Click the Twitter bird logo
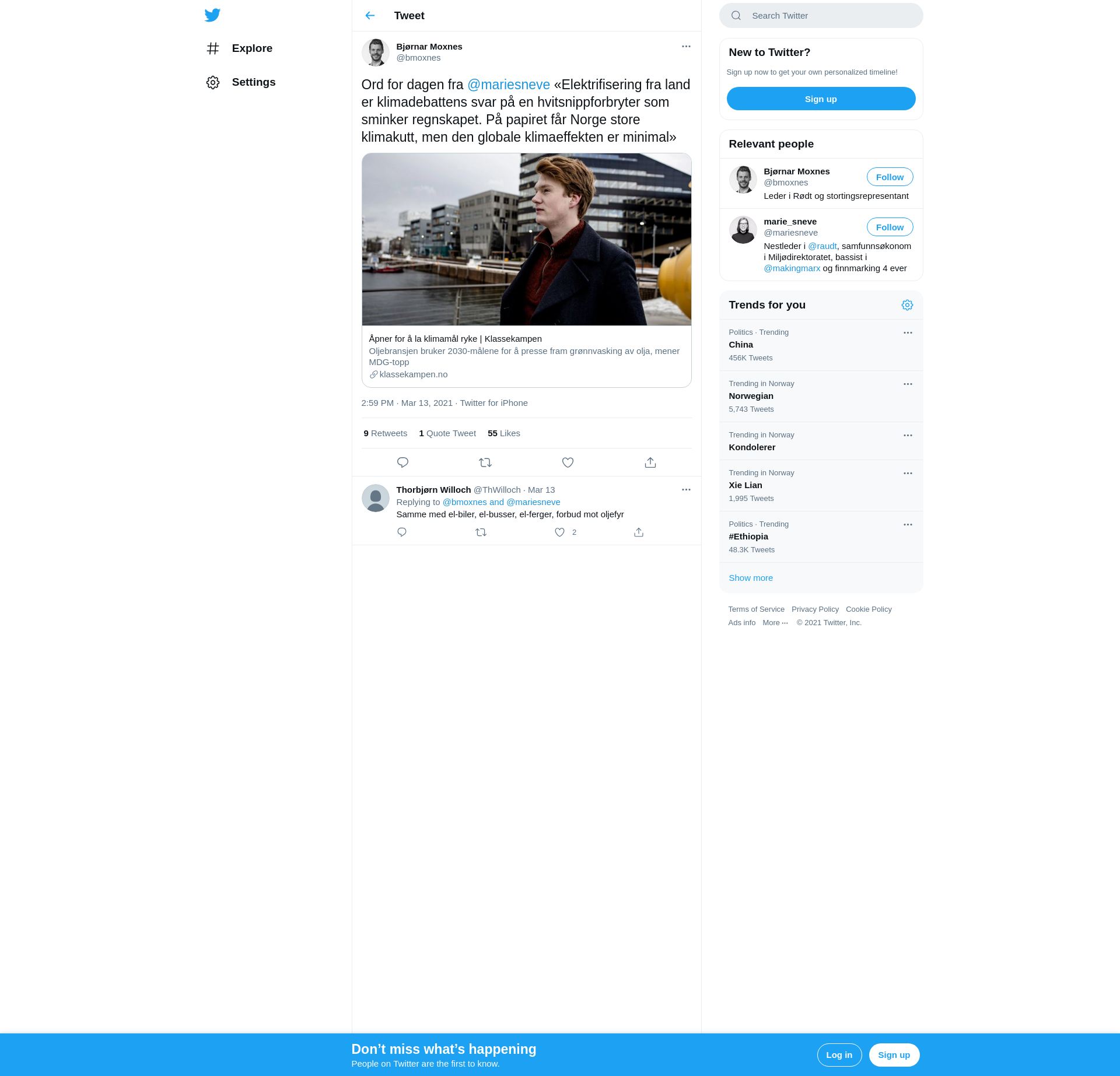 [x=212, y=15]
